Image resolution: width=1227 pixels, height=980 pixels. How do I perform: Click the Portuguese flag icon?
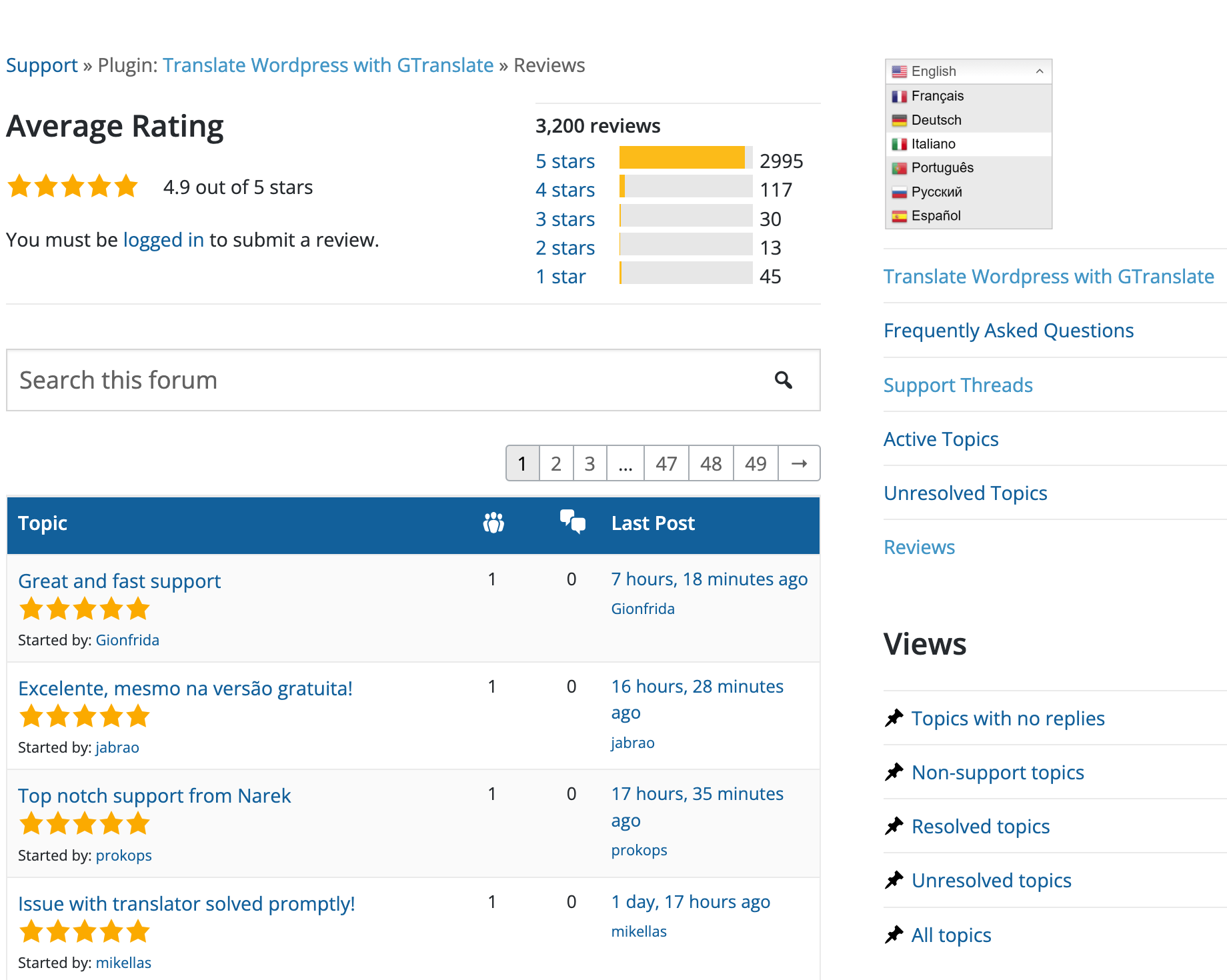pos(900,168)
